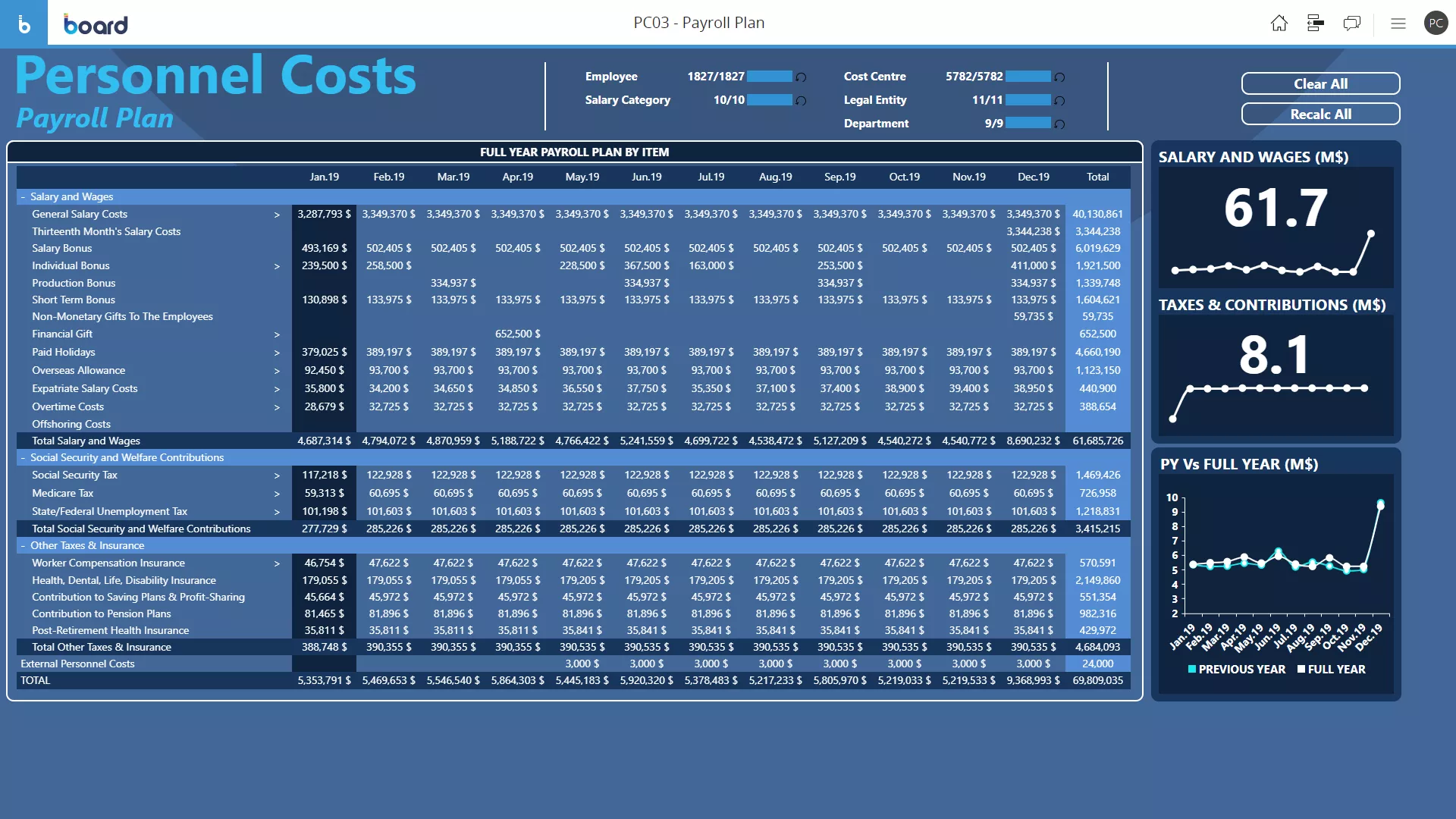The width and height of the screenshot is (1456, 819).
Task: Collapse Social Security and Welfare Contributions group
Action: point(23,458)
